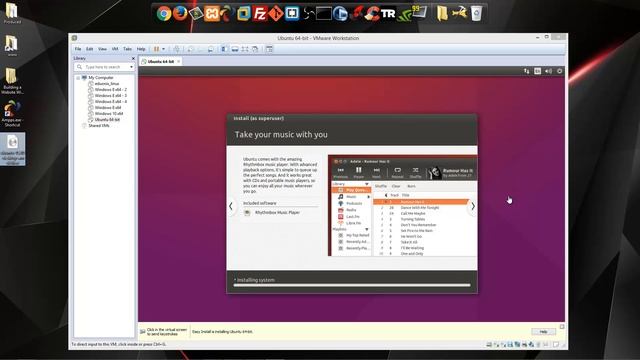
Task: Open the Edit menu
Action: click(89, 49)
